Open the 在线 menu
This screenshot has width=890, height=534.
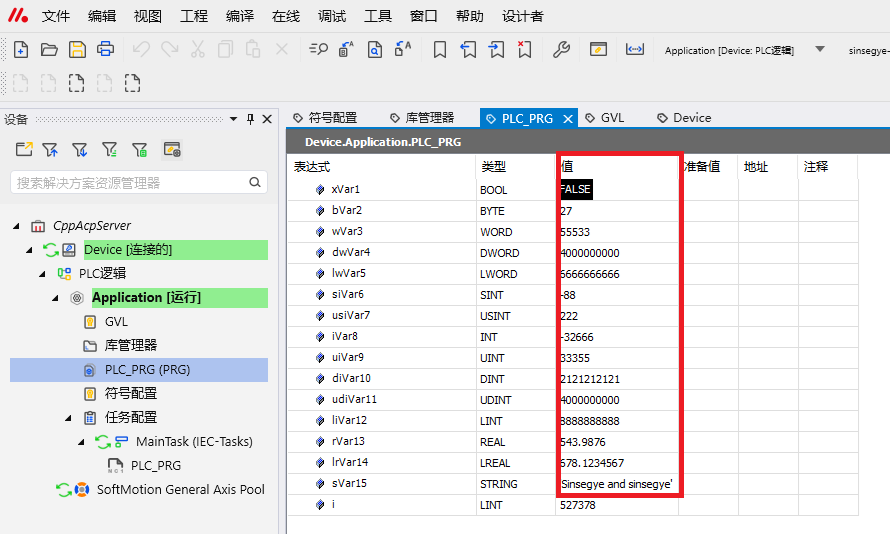pos(286,16)
